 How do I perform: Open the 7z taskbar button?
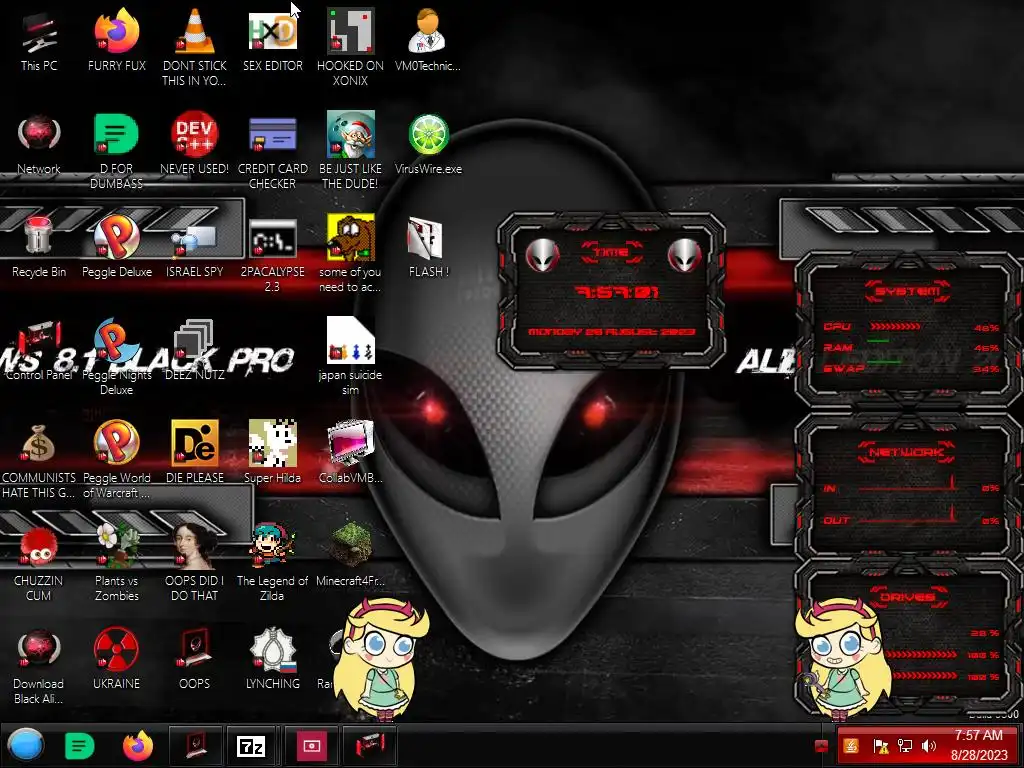point(251,746)
